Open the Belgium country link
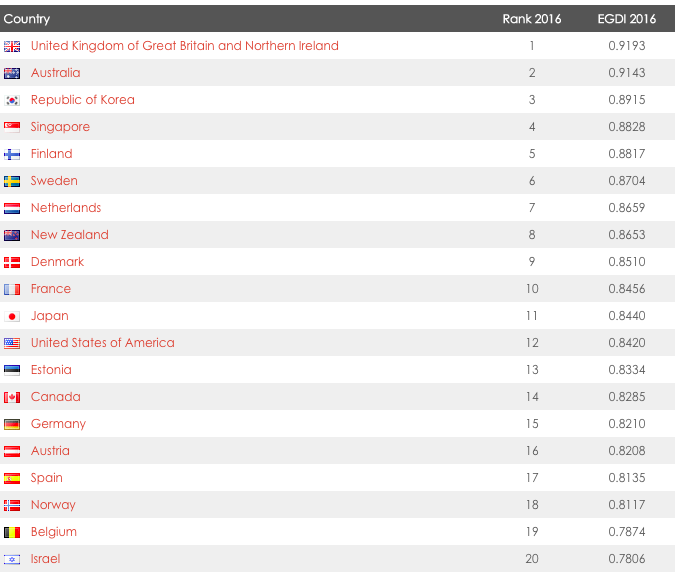 pyautogui.click(x=54, y=532)
